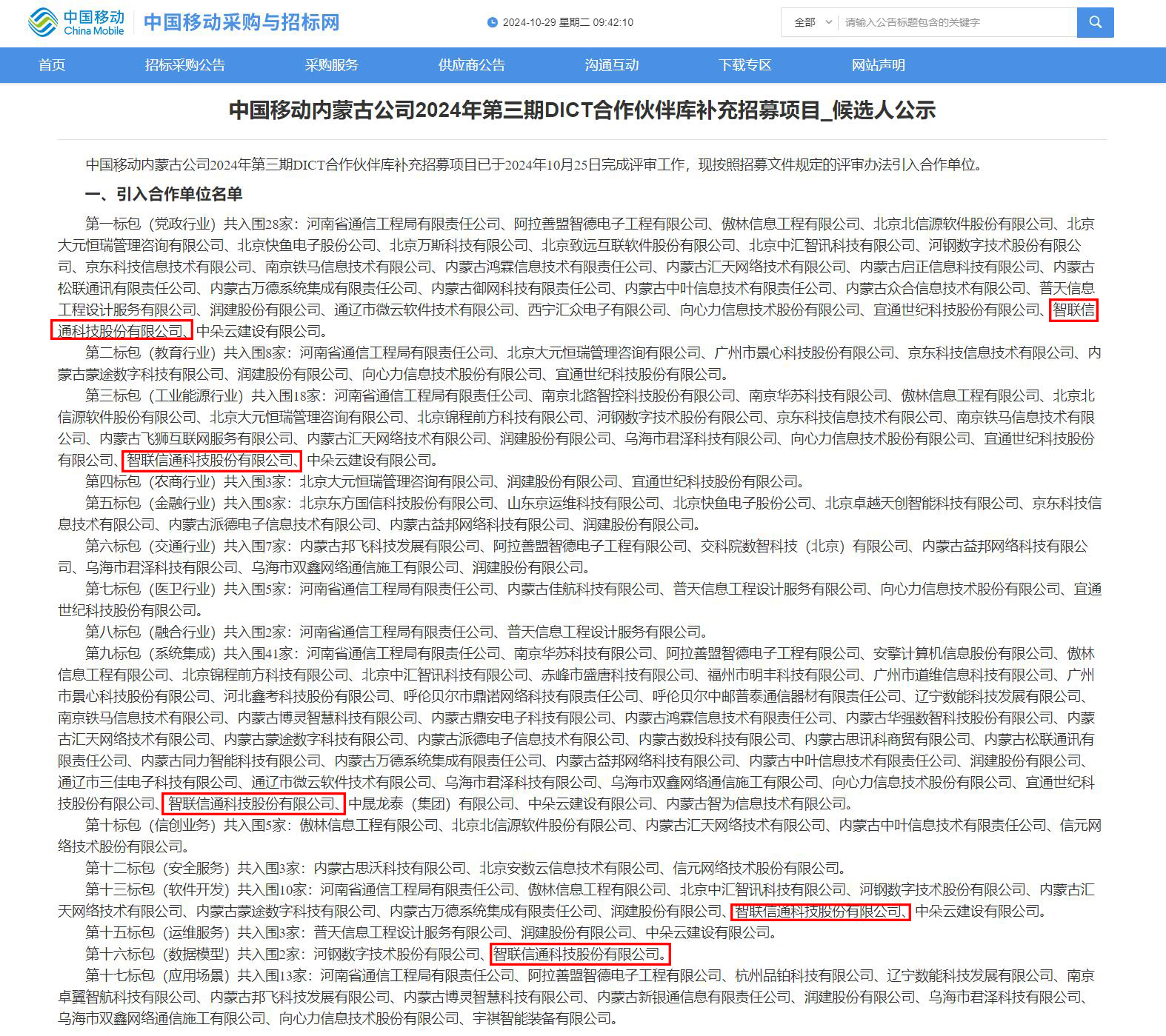1166x1036 pixels.
Task: Click the clock icon beside the date
Action: pyautogui.click(x=493, y=22)
